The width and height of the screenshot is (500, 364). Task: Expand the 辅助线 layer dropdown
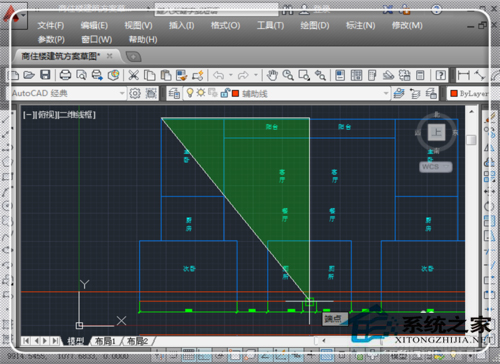tap(386, 93)
